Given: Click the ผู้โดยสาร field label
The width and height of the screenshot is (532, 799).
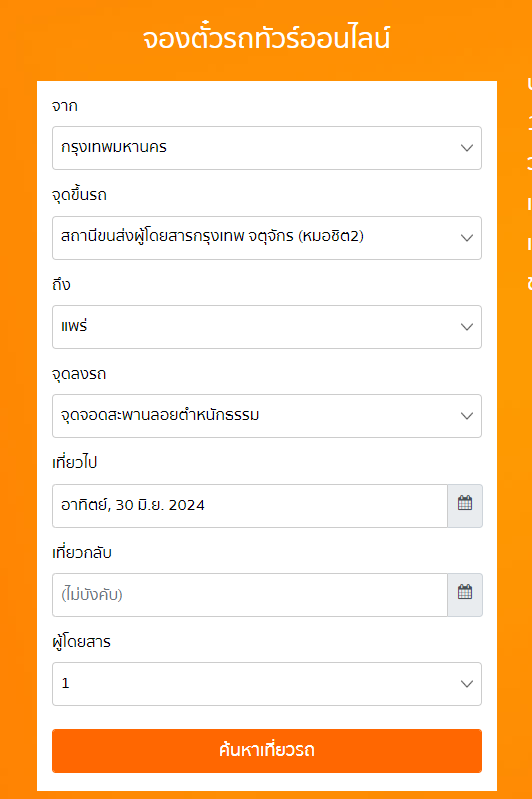Looking at the screenshot, I should click(x=81, y=642).
